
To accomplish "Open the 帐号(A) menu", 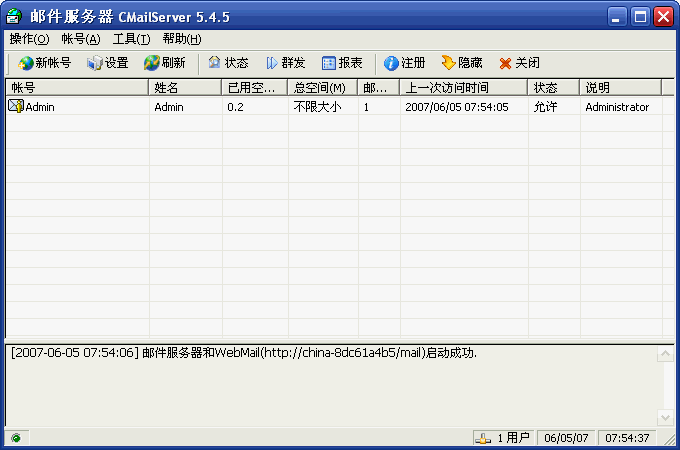I will coord(81,39).
